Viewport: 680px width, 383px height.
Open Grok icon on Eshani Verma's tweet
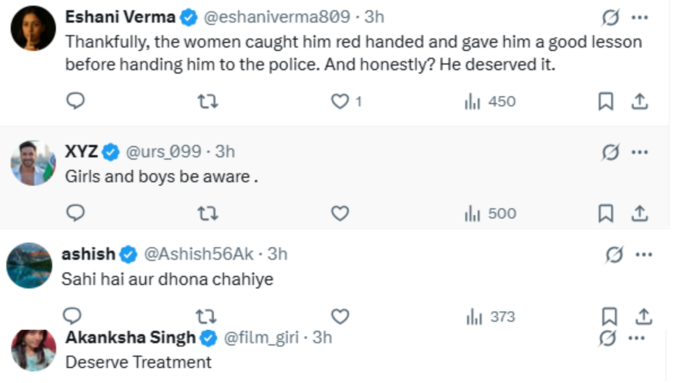point(610,17)
